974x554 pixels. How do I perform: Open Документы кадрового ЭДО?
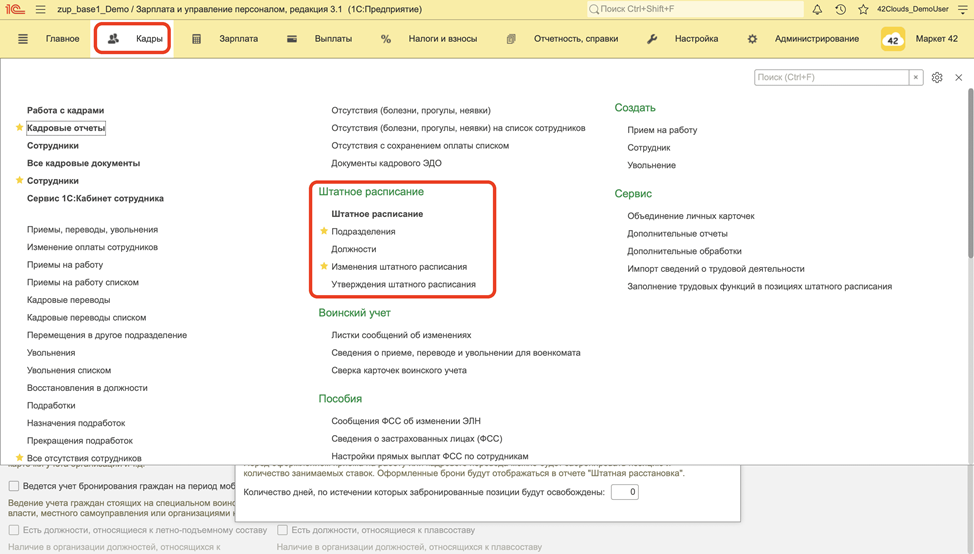(386, 163)
